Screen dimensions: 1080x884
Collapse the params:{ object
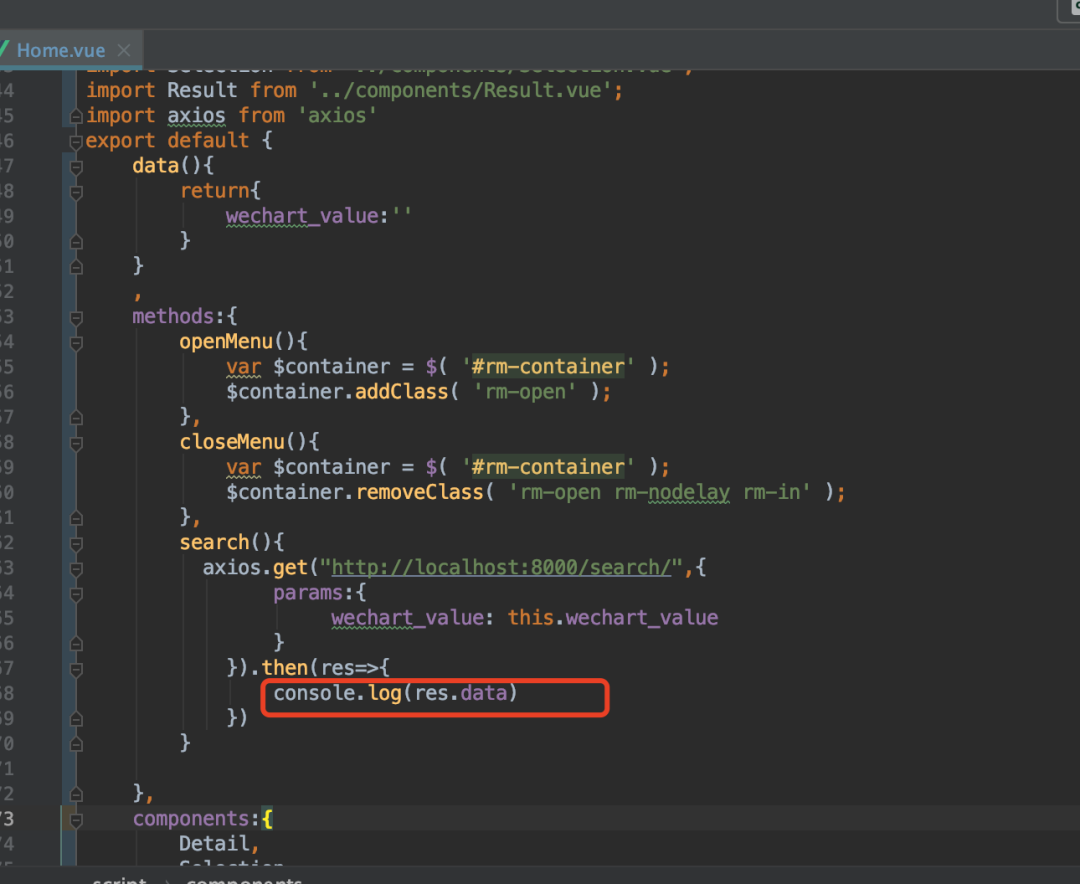click(76, 594)
